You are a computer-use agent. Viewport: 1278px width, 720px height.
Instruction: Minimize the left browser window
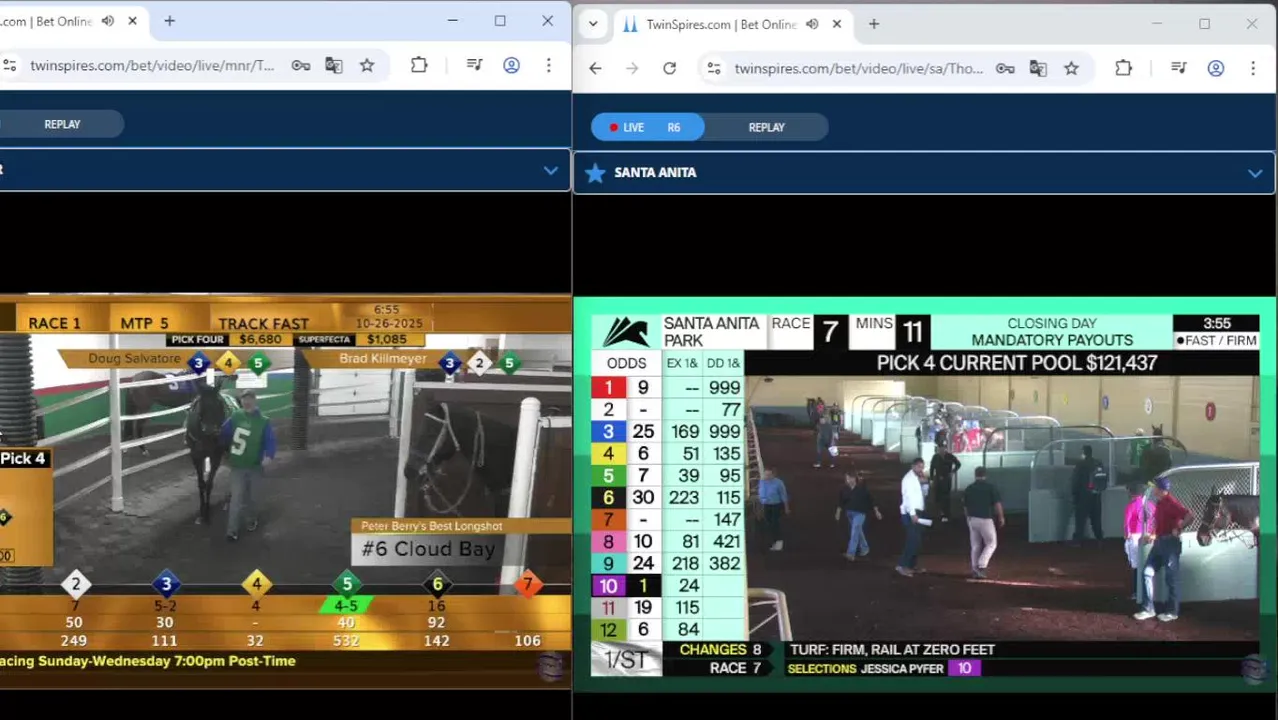pyautogui.click(x=452, y=21)
